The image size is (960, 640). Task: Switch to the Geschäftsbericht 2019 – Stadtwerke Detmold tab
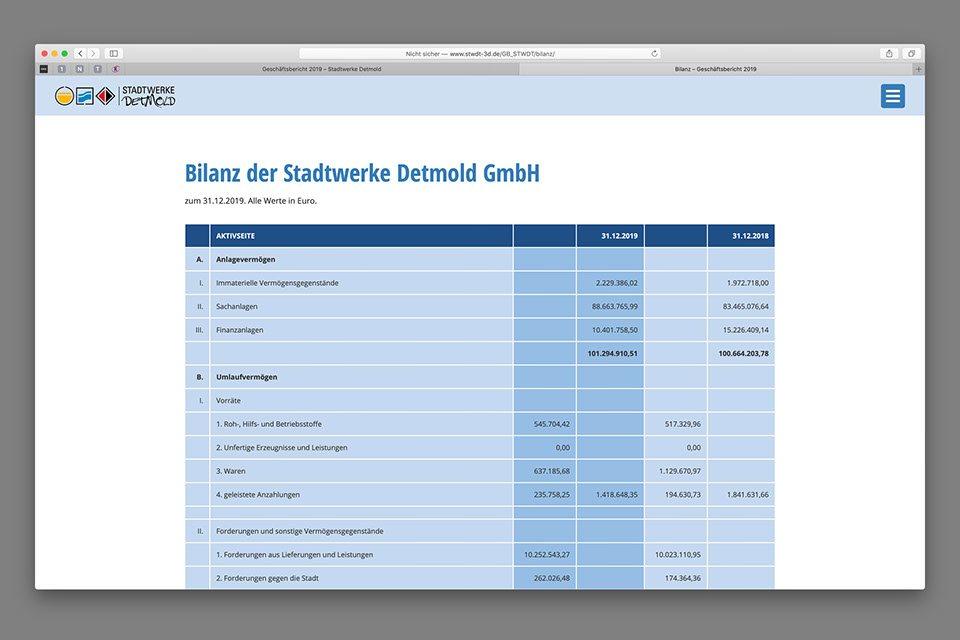[x=320, y=69]
